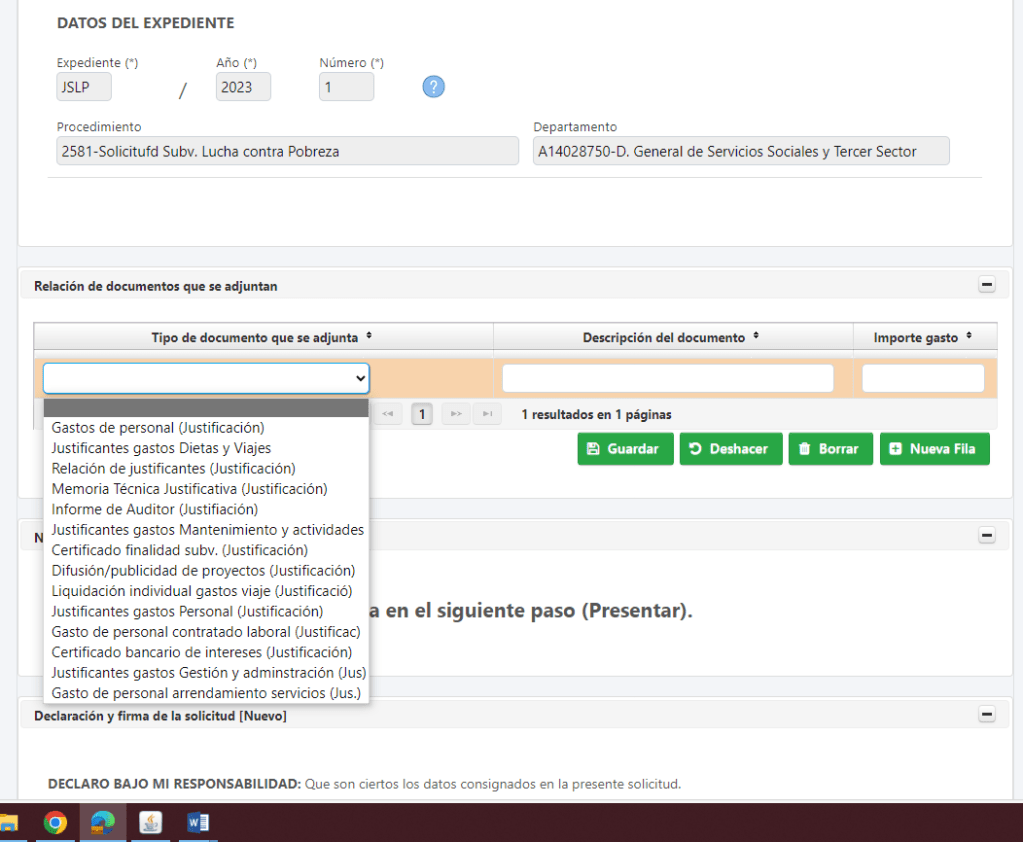Open Microsoft Word from the taskbar
Screen dimensions: 1023x842
[x=198, y=823]
